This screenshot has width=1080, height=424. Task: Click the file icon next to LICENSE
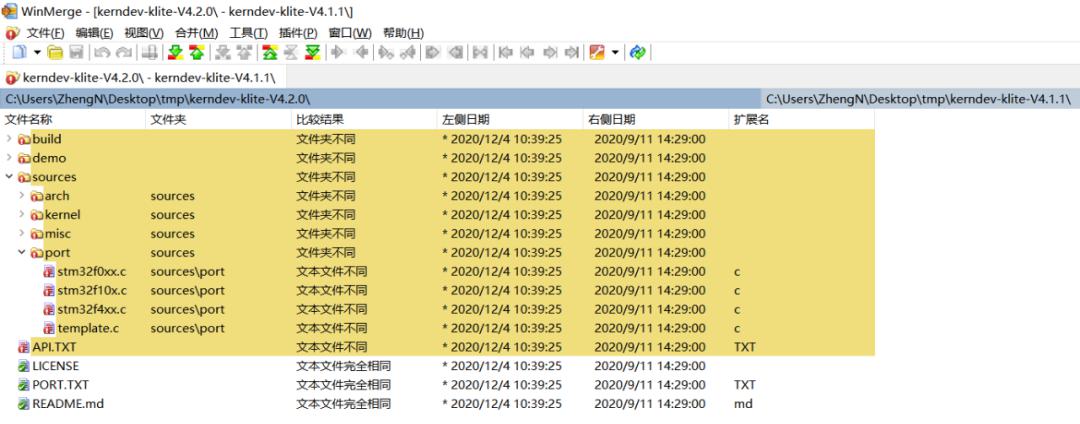point(24,366)
